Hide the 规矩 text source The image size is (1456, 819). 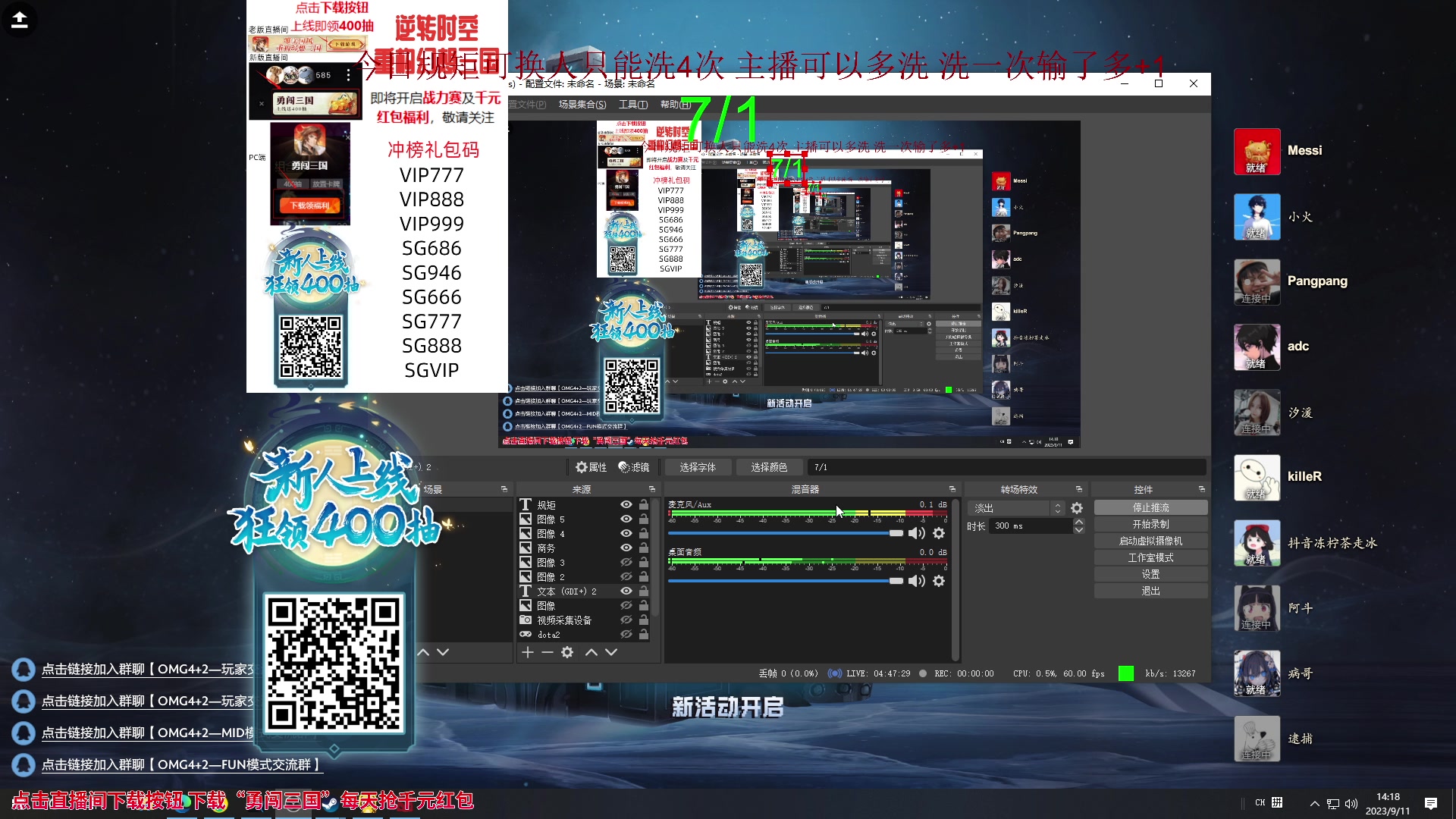click(x=626, y=504)
